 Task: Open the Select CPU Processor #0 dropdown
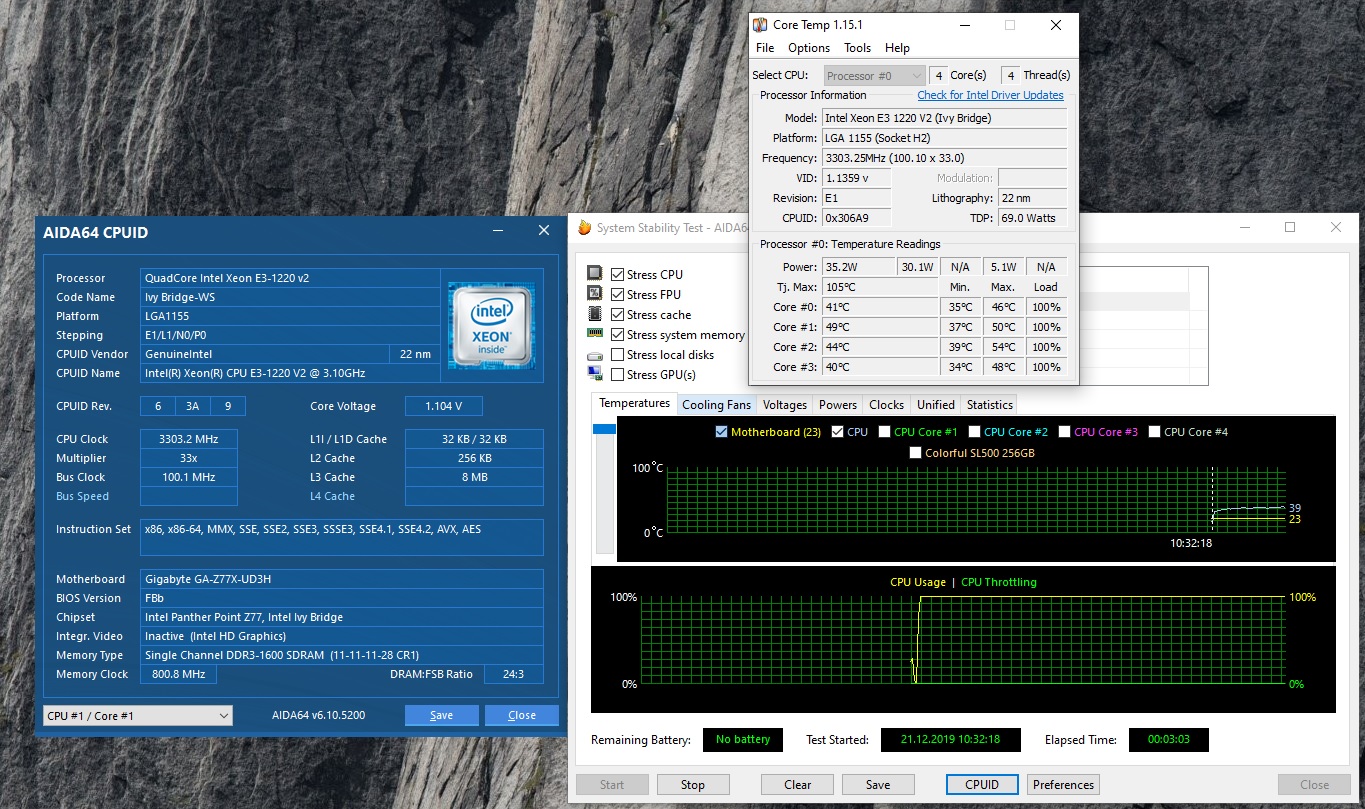pos(875,76)
